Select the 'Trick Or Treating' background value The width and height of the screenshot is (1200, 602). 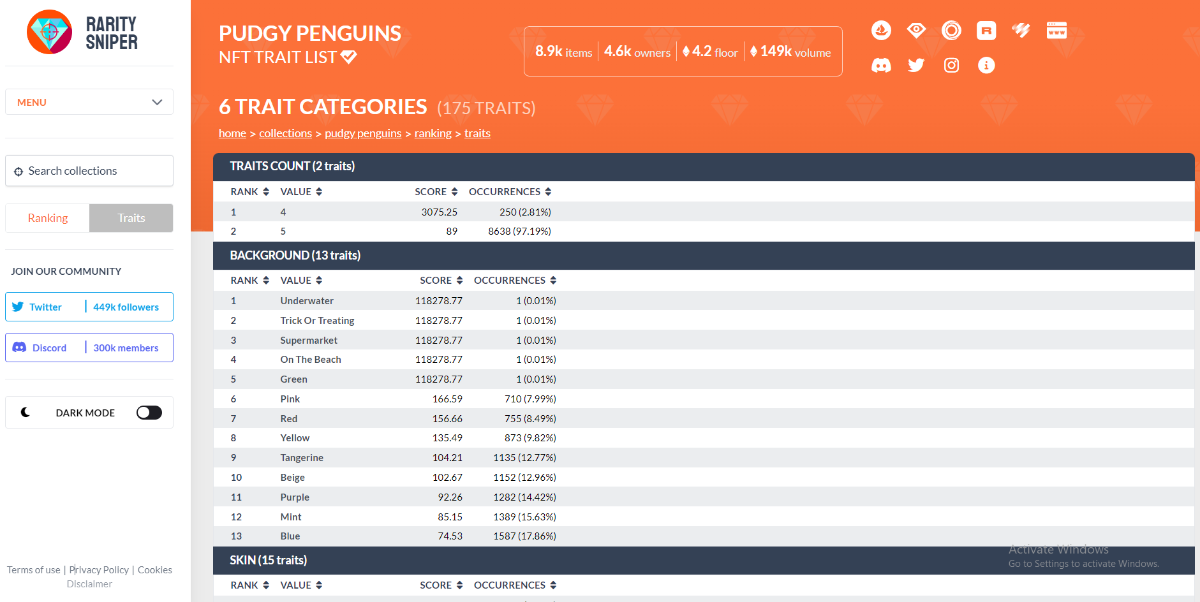pyautogui.click(x=317, y=321)
